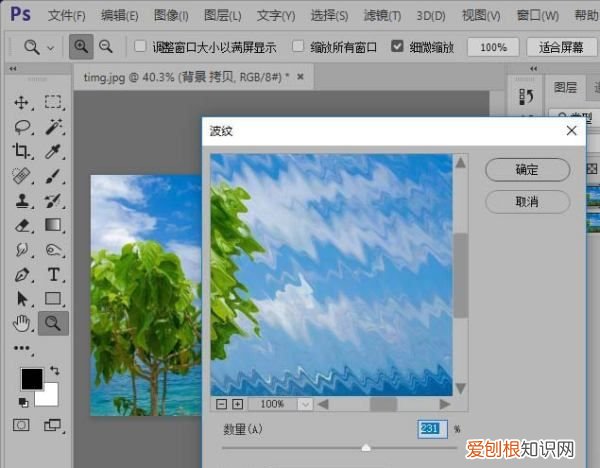
Task: Change the screen mode
Action: pos(52,425)
